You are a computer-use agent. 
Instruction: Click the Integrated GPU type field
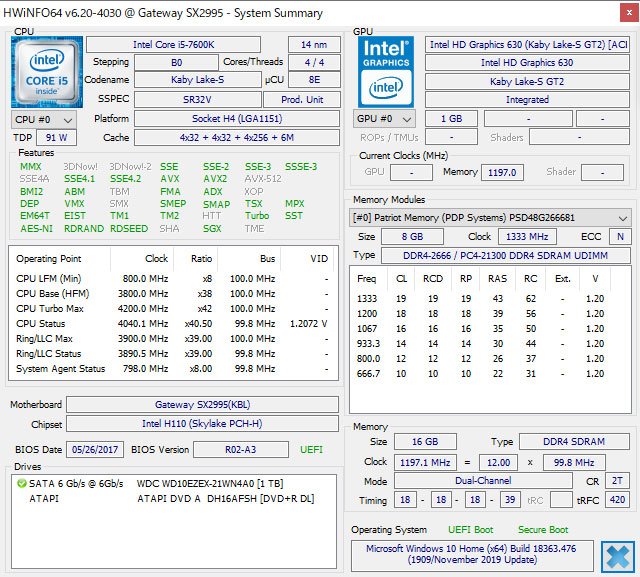527,100
